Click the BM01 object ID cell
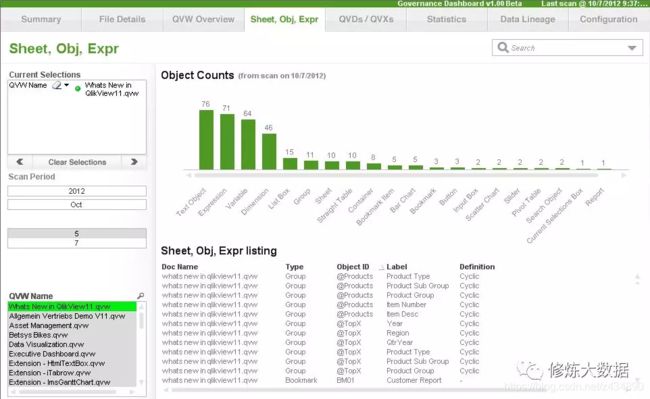This screenshot has width=650, height=399. 345,380
